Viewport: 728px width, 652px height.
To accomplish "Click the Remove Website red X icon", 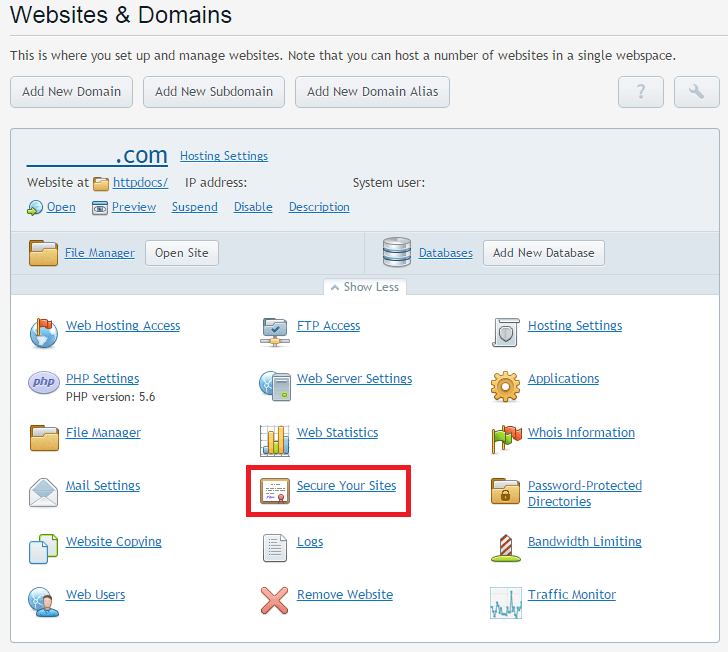I will [x=275, y=600].
